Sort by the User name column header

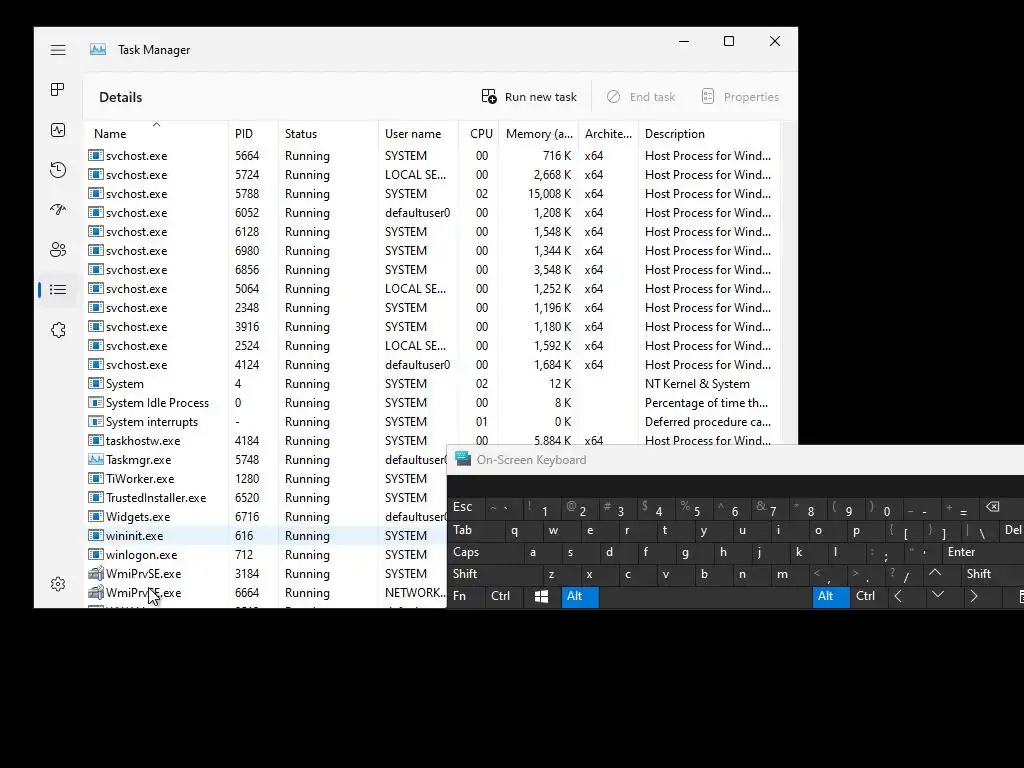click(418, 133)
